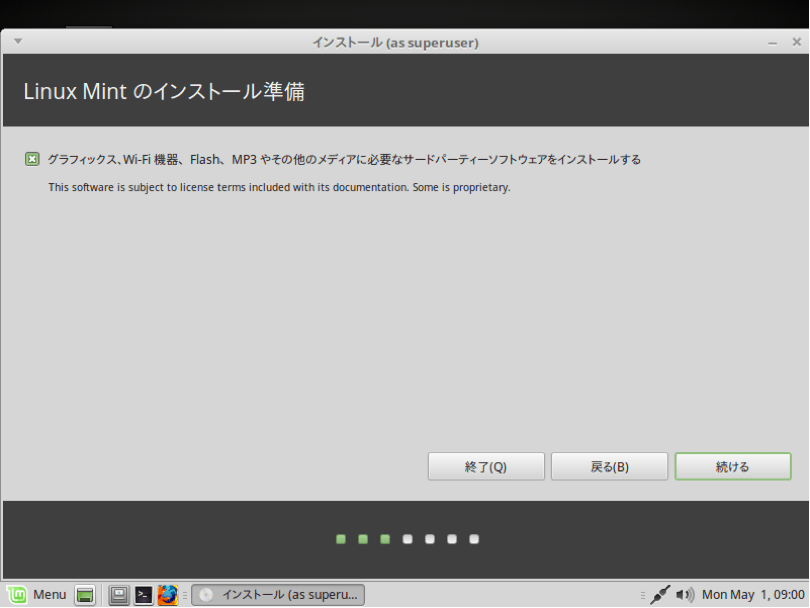Viewport: 810px width, 608px height.
Task: Click the 続ける continue button
Action: point(733,466)
